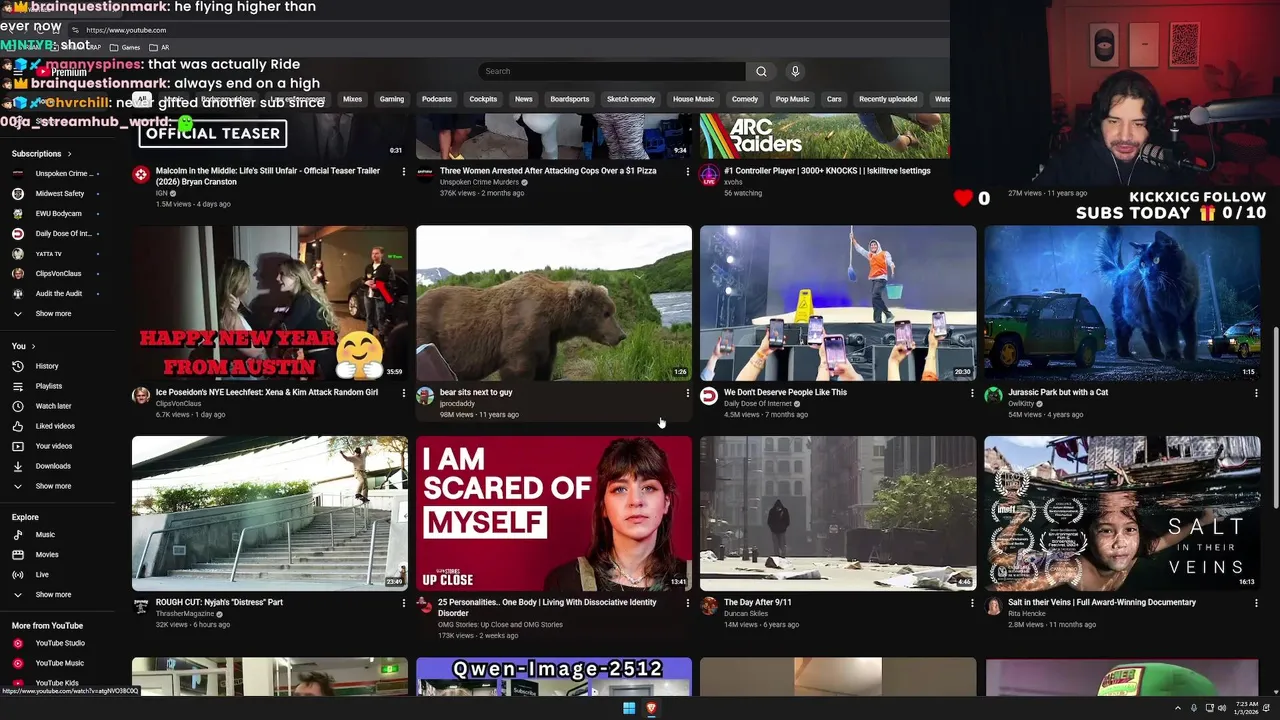The height and width of the screenshot is (720, 1280).
Task: Select the Podcasts filter chip
Action: click(x=437, y=99)
